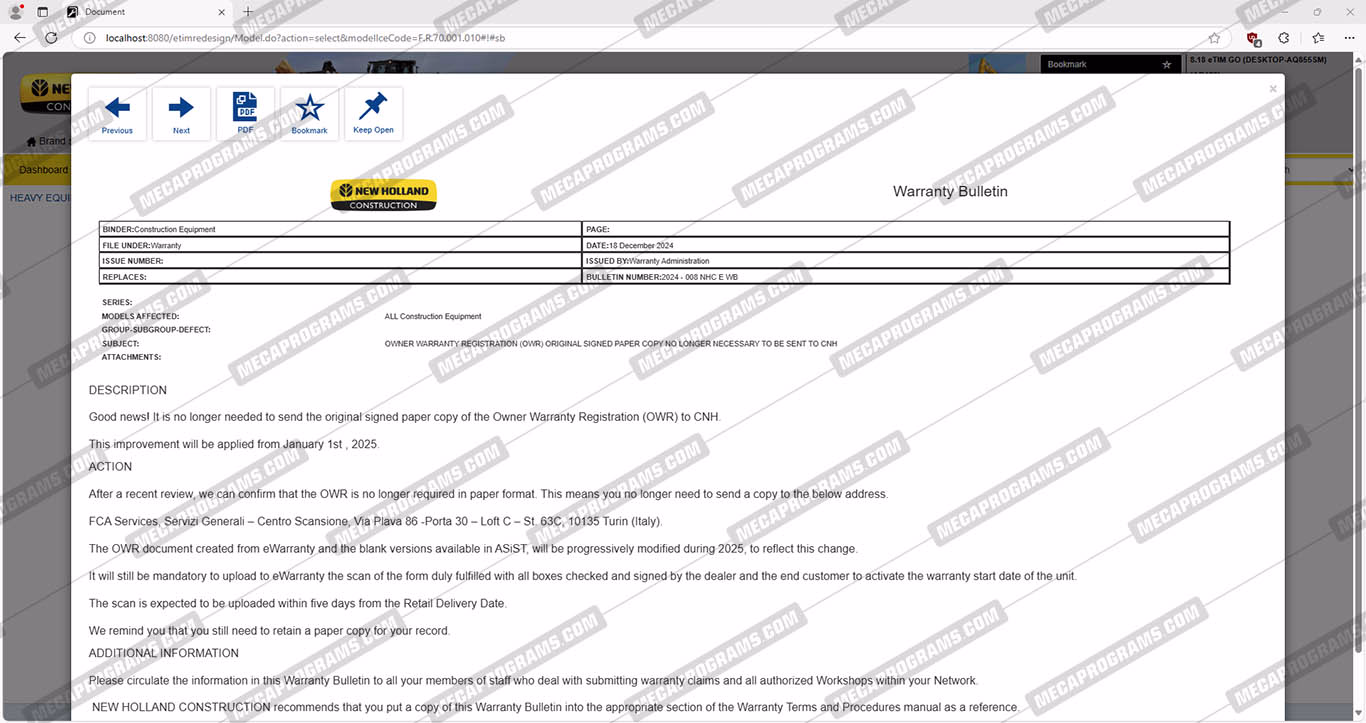
Task: Go to the Previous bulletin
Action: [x=117, y=114]
